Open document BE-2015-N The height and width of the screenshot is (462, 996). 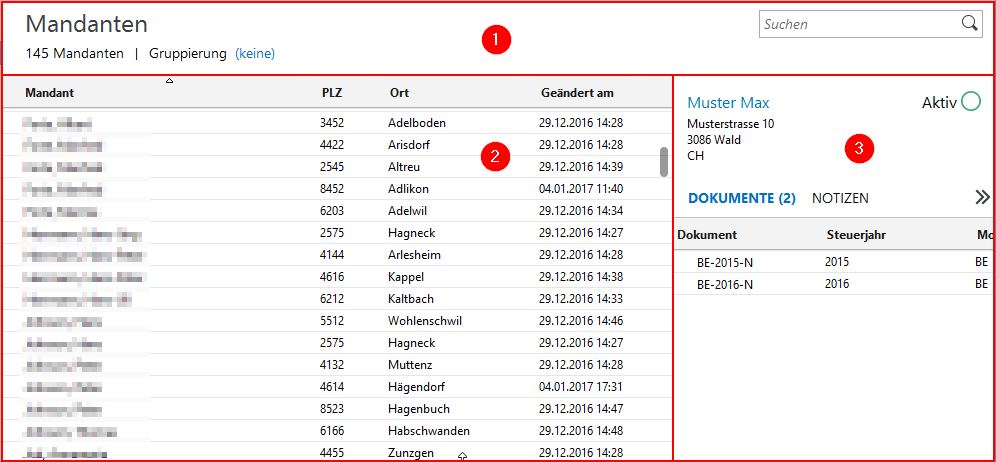tap(725, 262)
